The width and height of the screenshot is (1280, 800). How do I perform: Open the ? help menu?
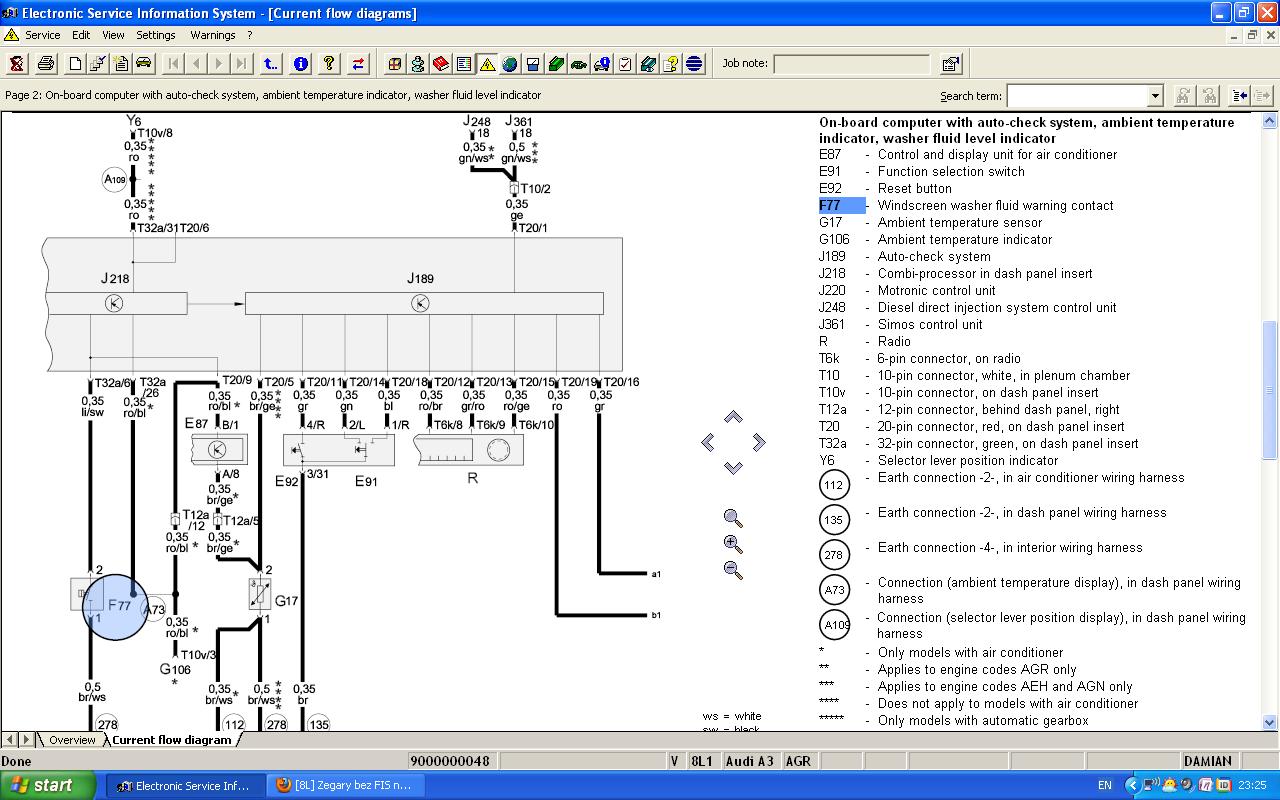250,35
